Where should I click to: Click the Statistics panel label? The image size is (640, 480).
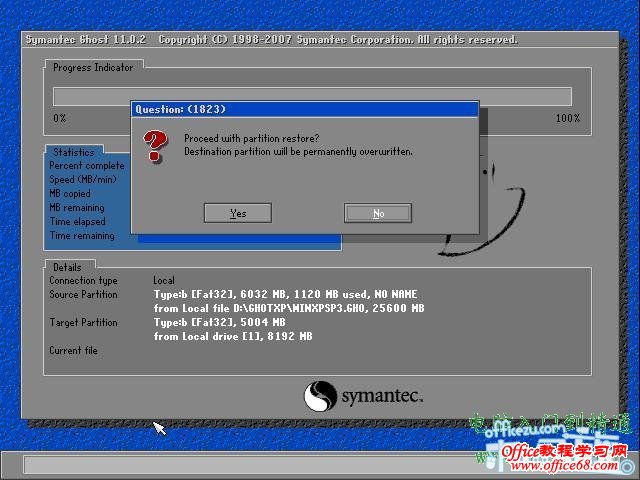tap(73, 152)
